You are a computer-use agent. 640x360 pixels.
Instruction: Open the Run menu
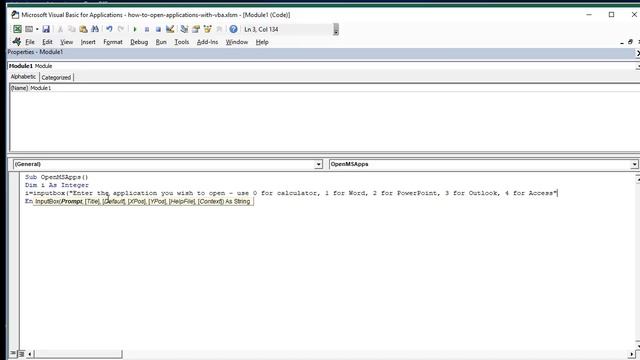pos(161,42)
